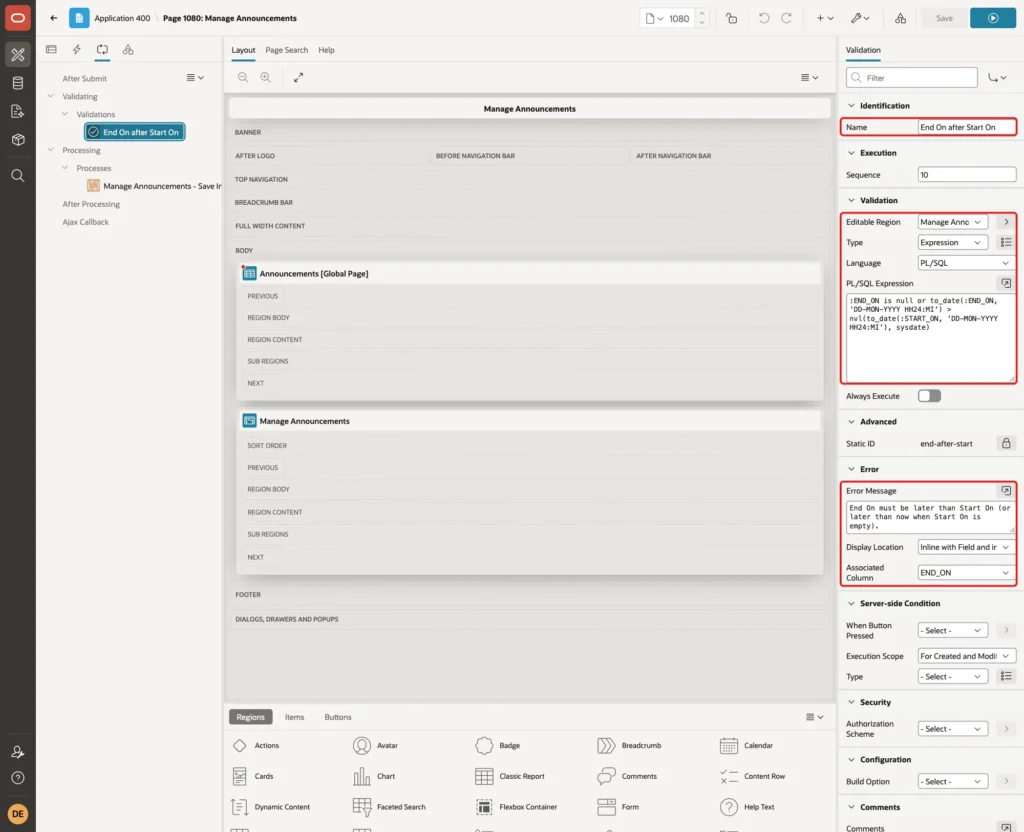Zoom out the layout view
1024x832 pixels.
(242, 77)
